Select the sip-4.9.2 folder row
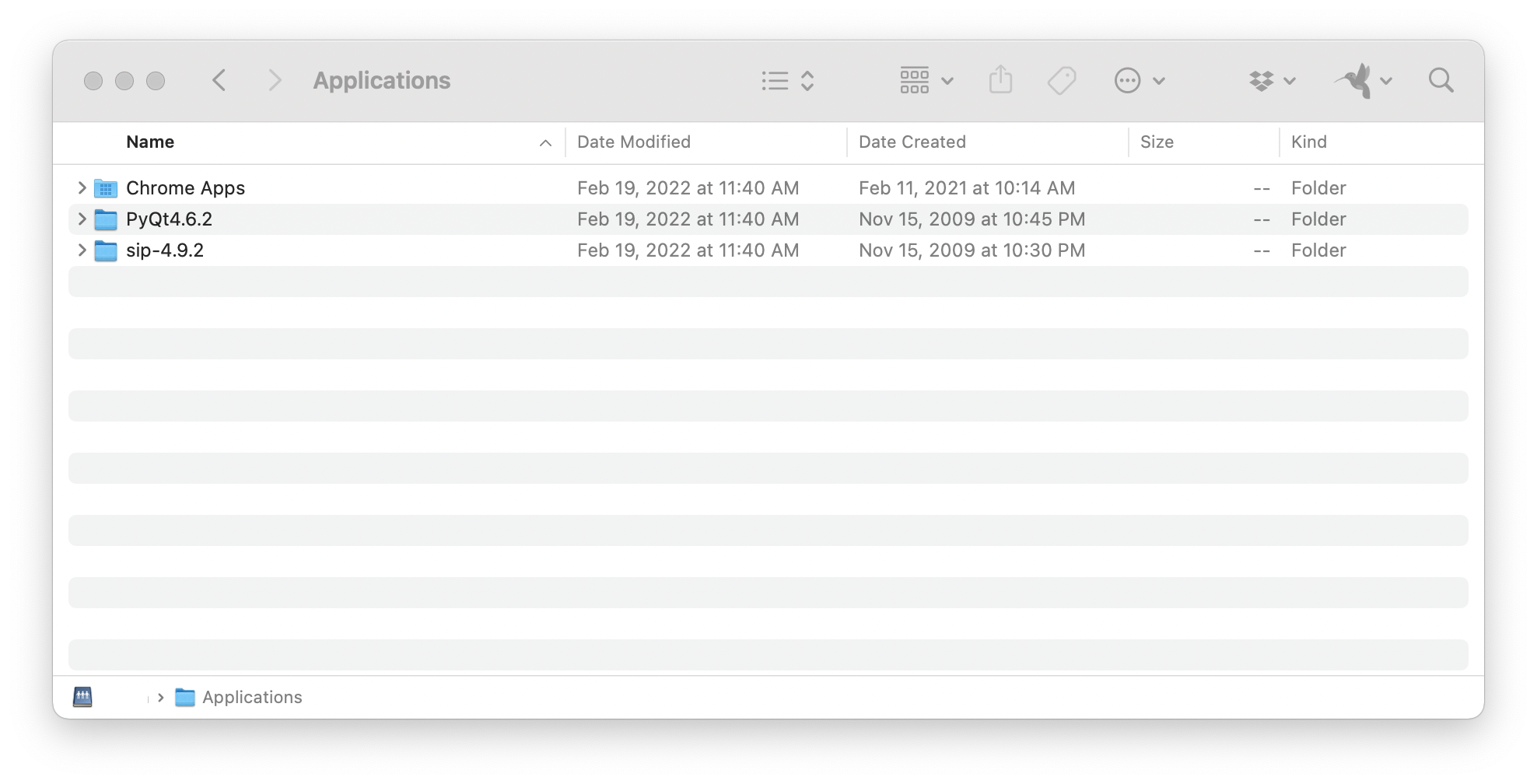Image resolution: width=1537 pixels, height=784 pixels. pos(768,250)
